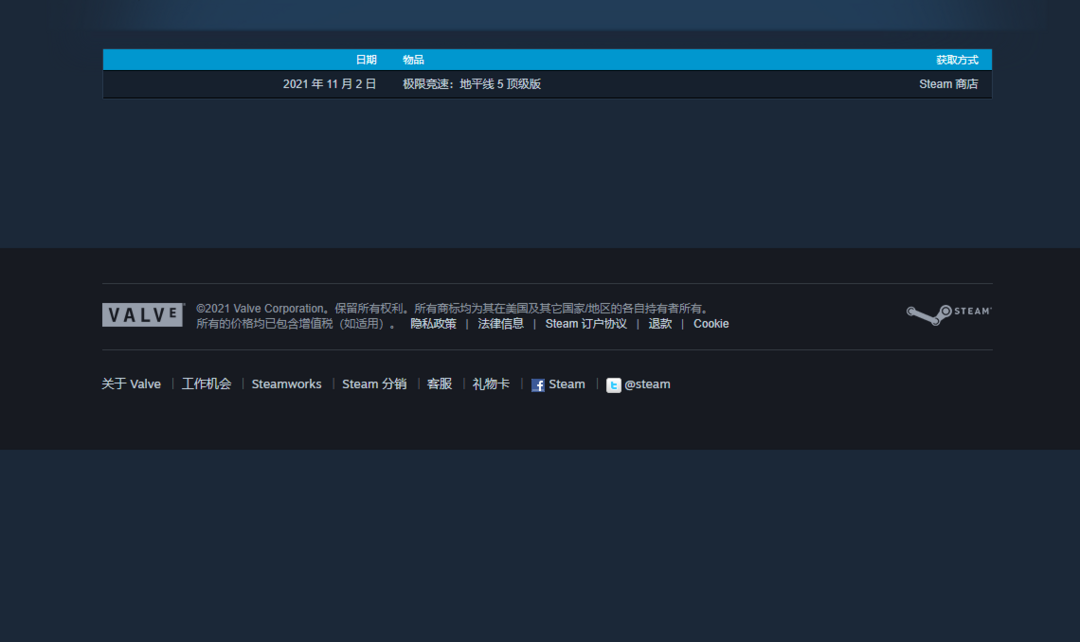Click the Steam 商店 cell in the table row
This screenshot has height=642, width=1080.
[x=948, y=84]
